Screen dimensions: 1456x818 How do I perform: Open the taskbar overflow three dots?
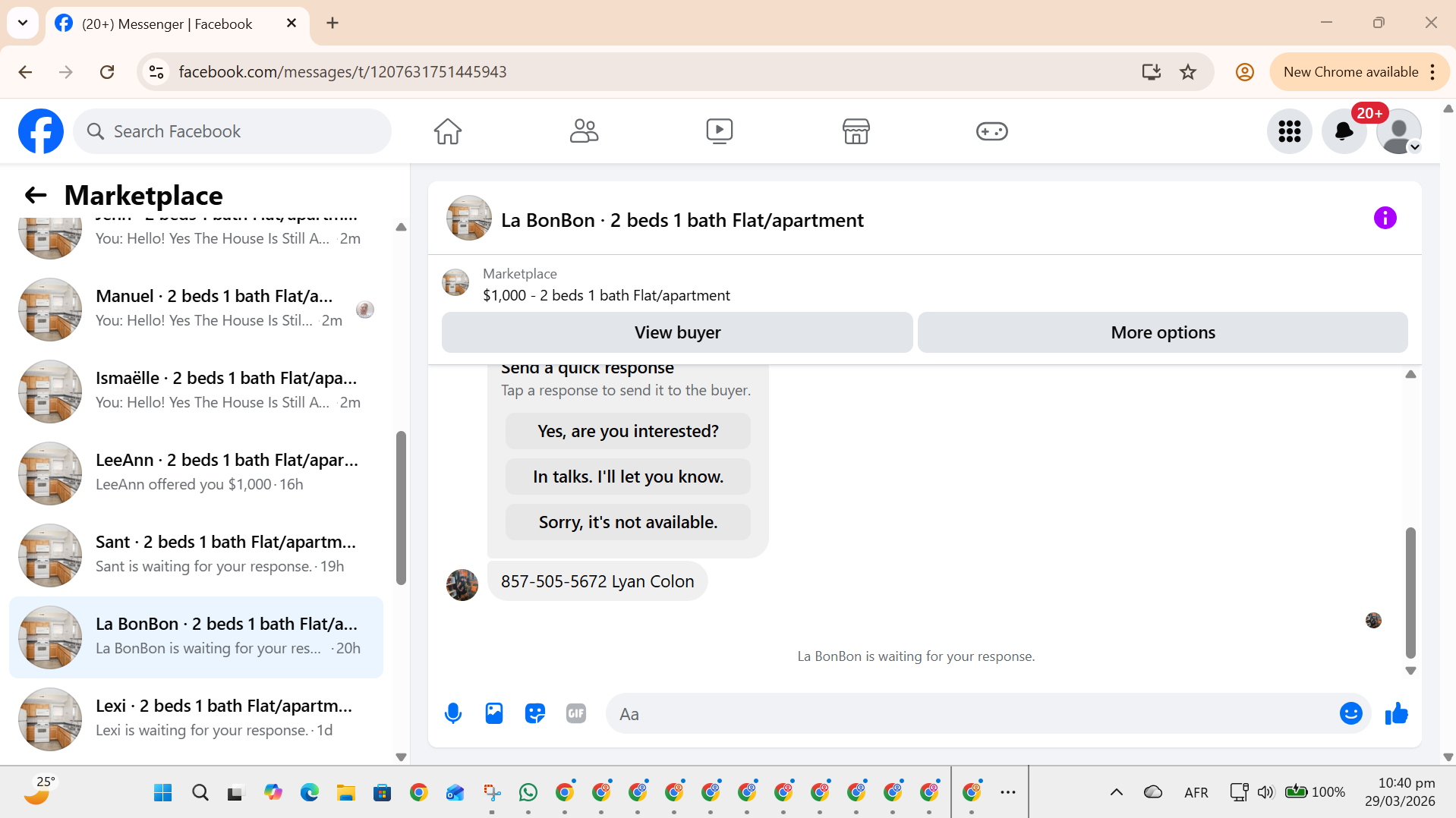click(1007, 793)
